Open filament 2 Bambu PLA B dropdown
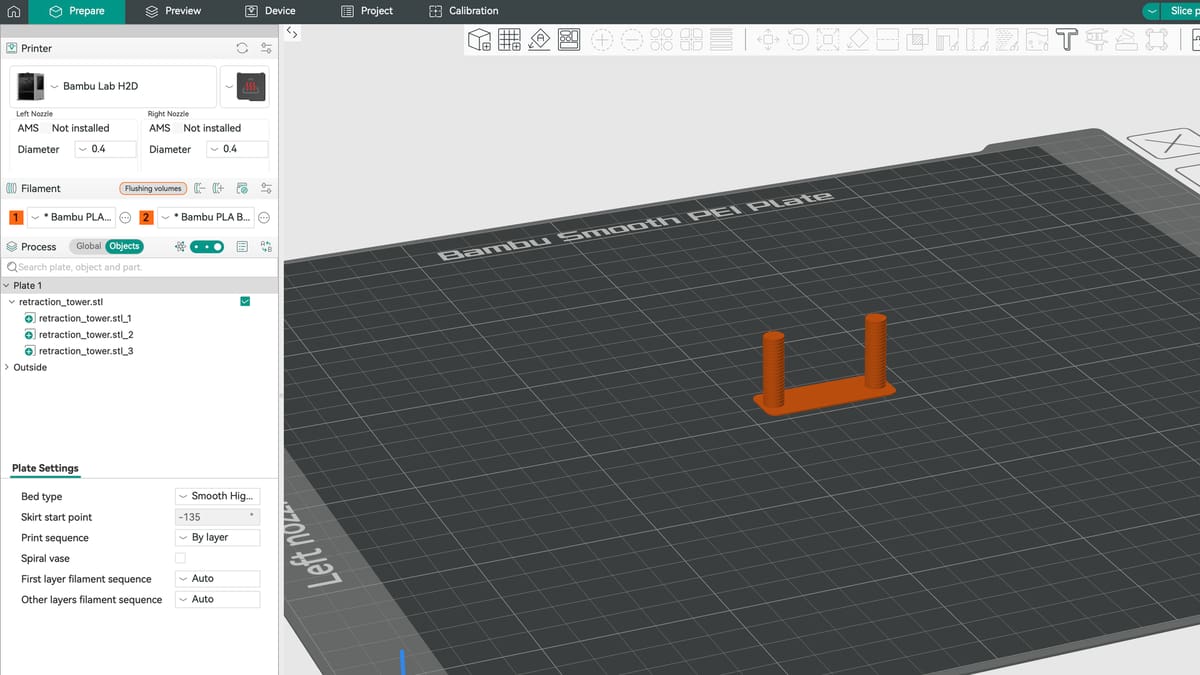The width and height of the screenshot is (1200, 675). (x=206, y=217)
